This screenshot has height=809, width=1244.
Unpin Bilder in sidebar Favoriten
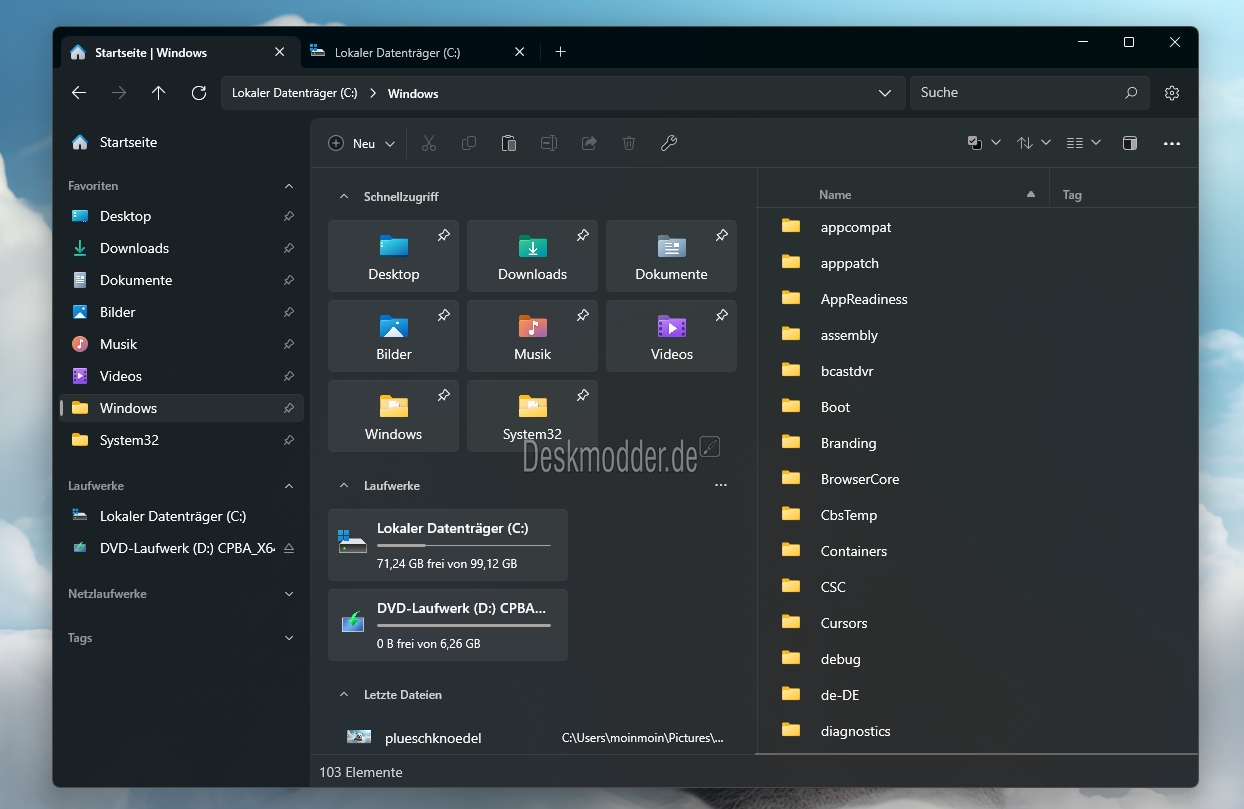[x=288, y=312]
